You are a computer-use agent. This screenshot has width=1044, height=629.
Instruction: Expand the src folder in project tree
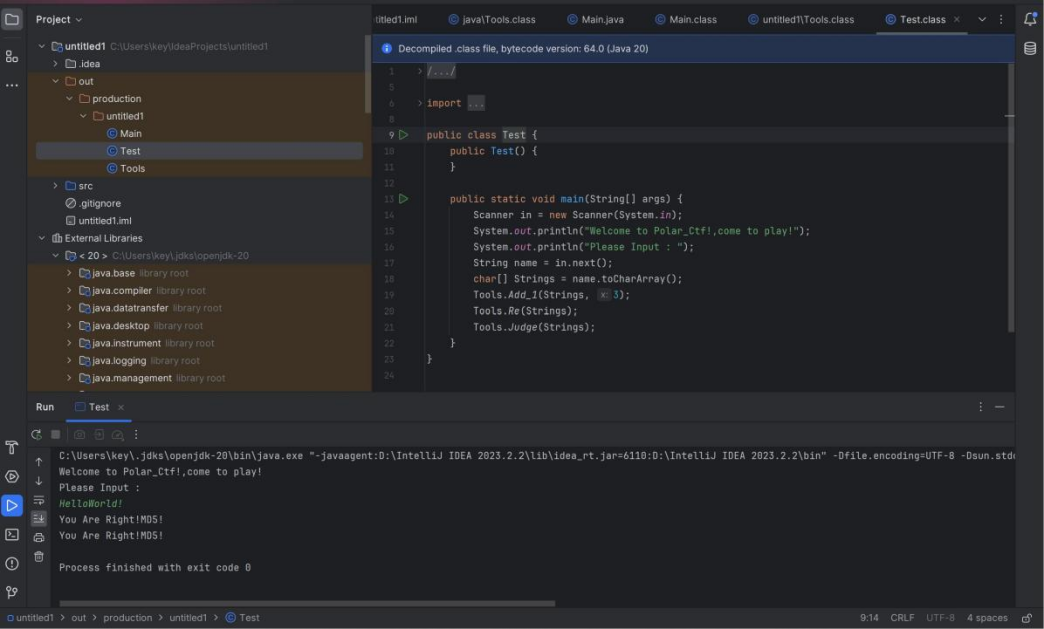[x=56, y=186]
